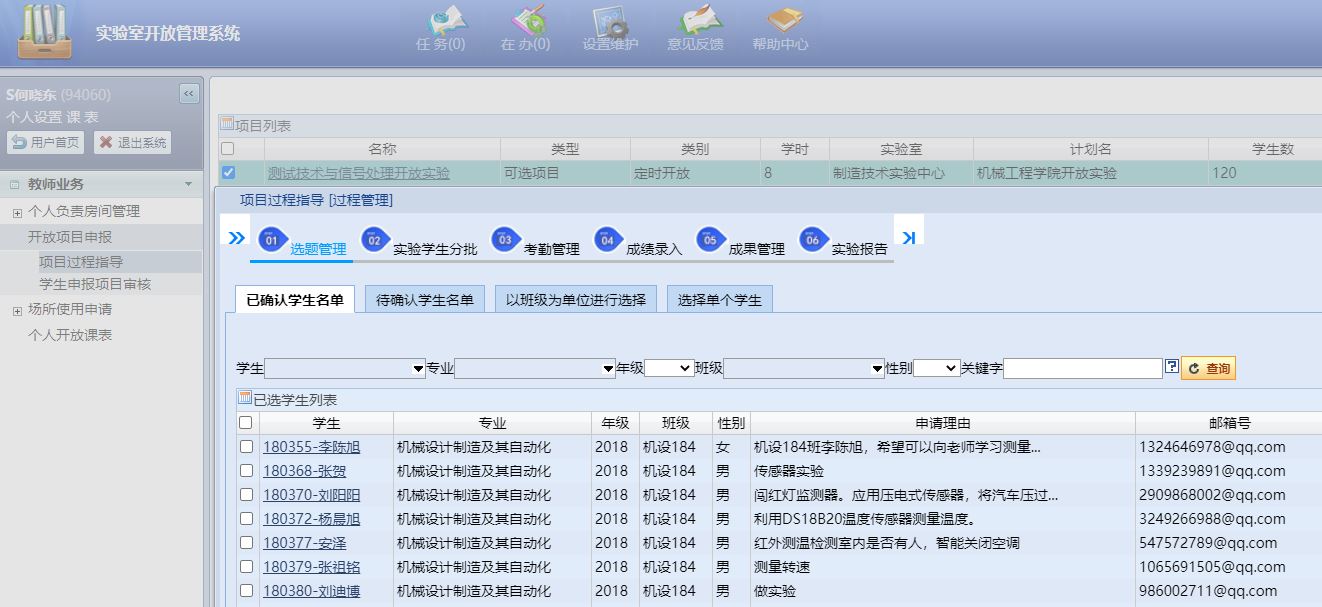Open the 任务(0) tasks icon
This screenshot has width=1322, height=607.
coord(441,28)
